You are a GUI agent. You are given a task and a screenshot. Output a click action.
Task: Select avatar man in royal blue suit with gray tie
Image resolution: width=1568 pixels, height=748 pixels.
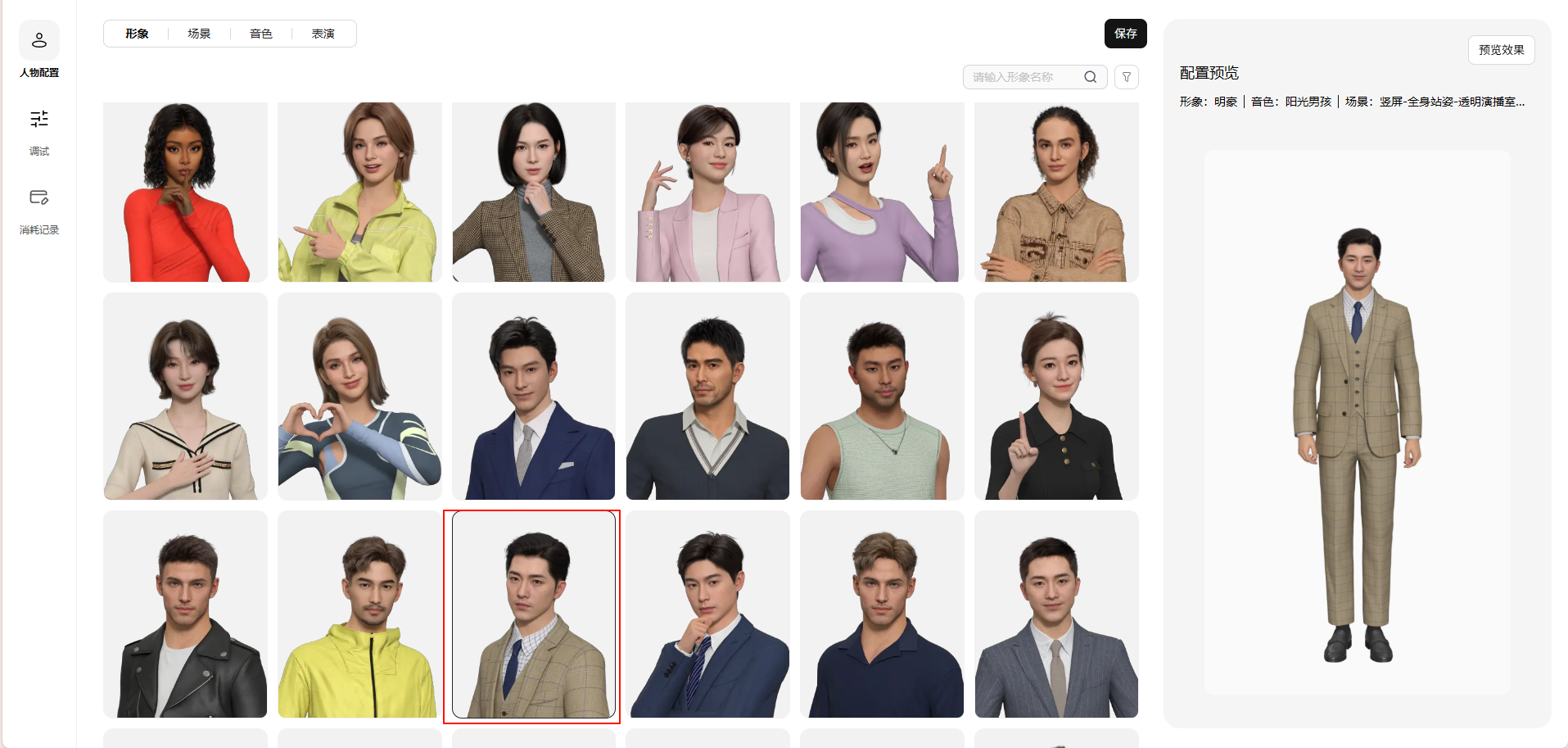534,397
